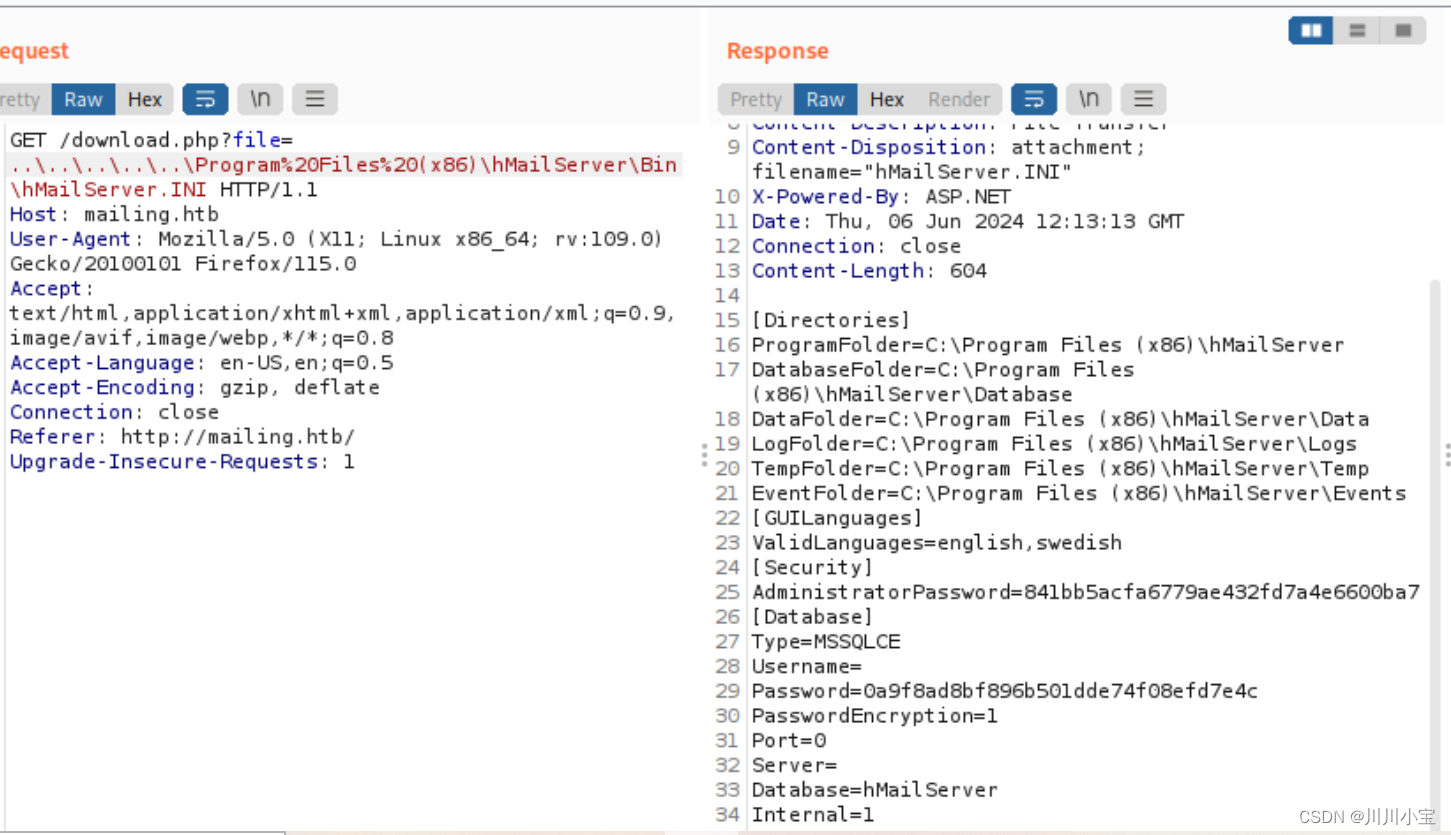The height and width of the screenshot is (835, 1451).
Task: Select top-bottom stacked layout icon
Action: (x=1357, y=31)
